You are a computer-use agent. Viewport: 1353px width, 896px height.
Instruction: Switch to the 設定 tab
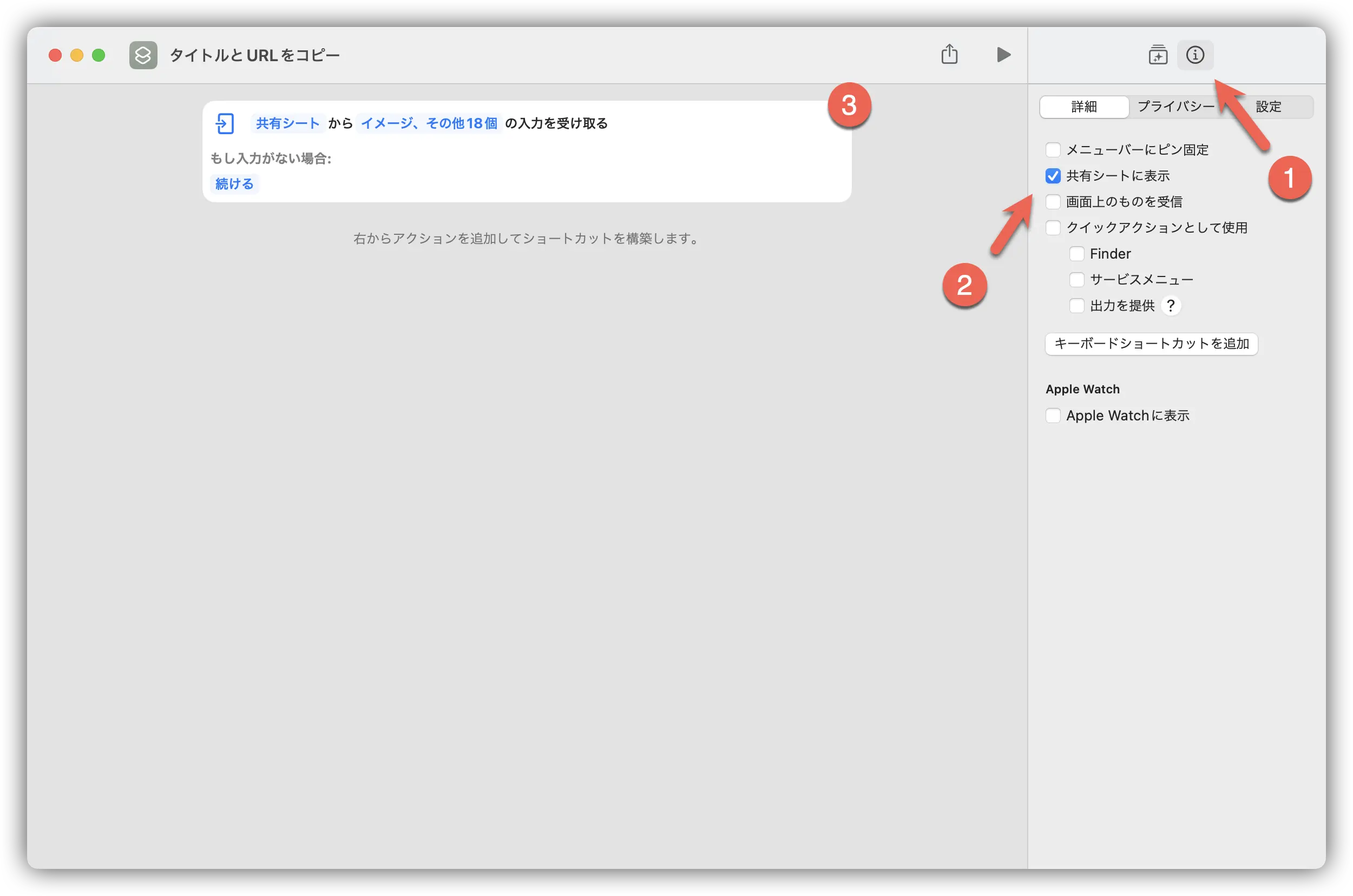pos(1269,106)
